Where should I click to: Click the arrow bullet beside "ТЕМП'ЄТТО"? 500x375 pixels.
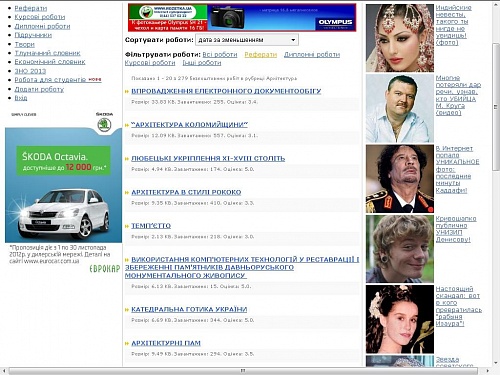tap(127, 226)
